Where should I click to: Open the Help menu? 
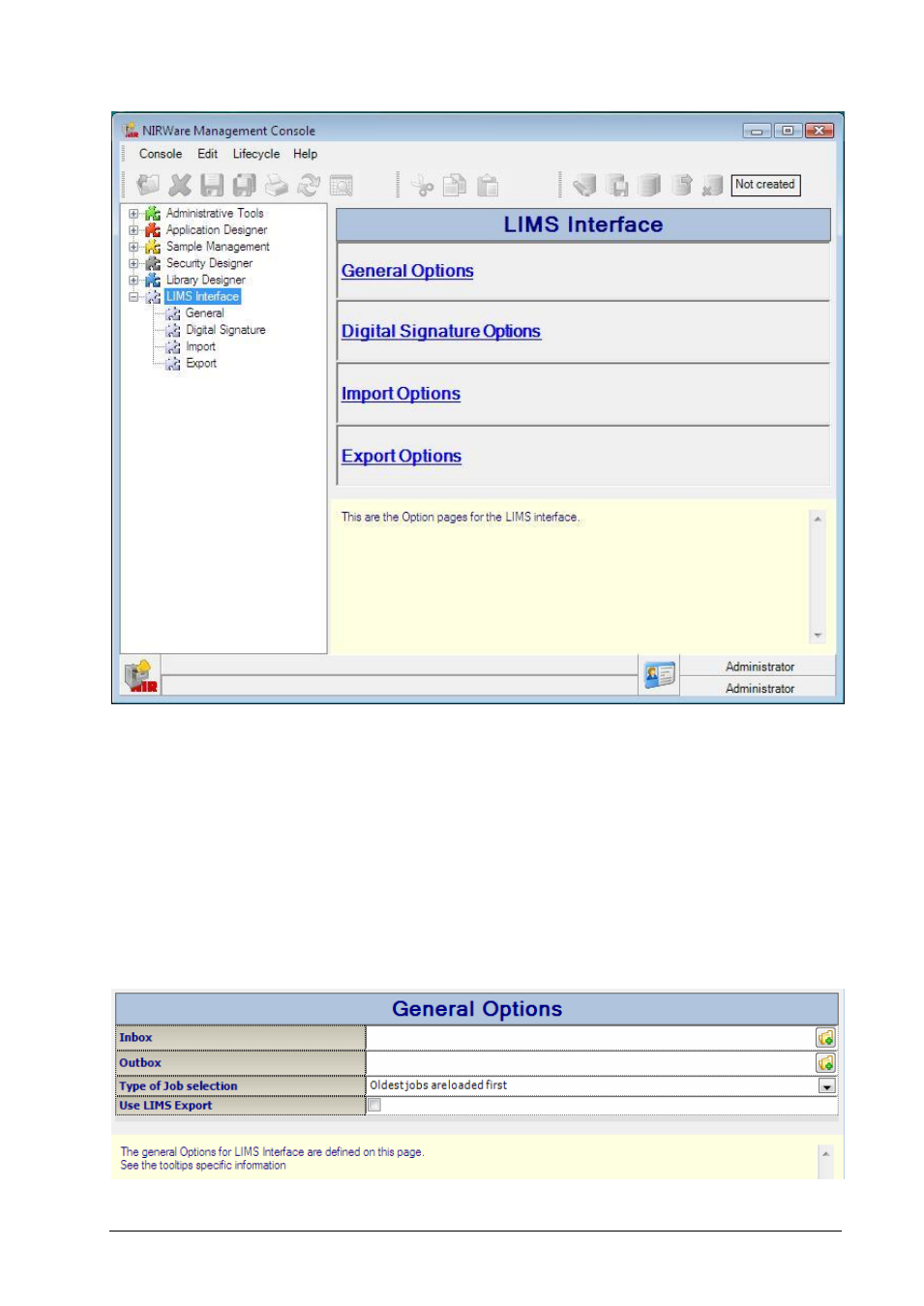pos(305,154)
